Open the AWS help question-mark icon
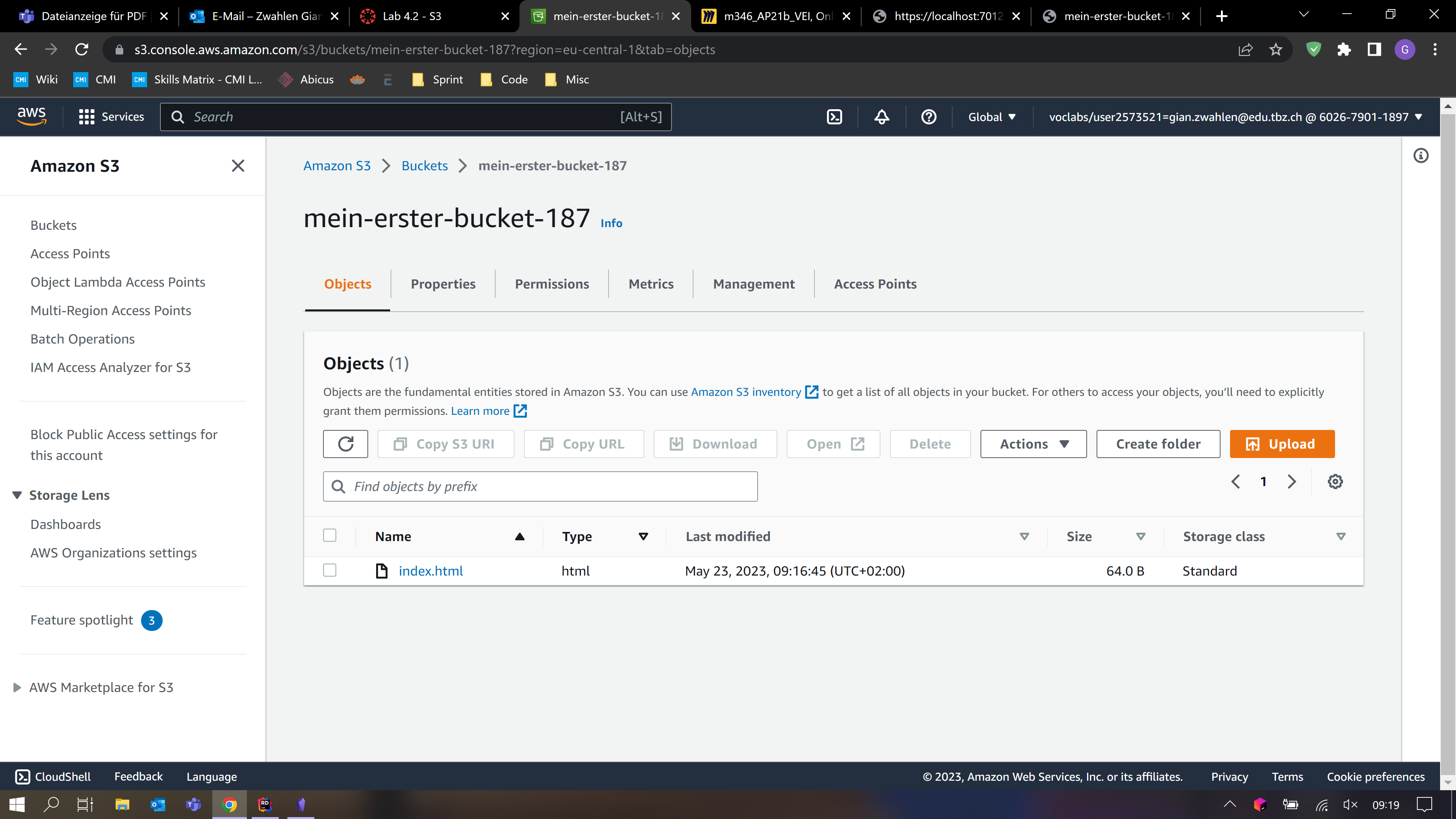This screenshot has height=819, width=1456. [929, 117]
